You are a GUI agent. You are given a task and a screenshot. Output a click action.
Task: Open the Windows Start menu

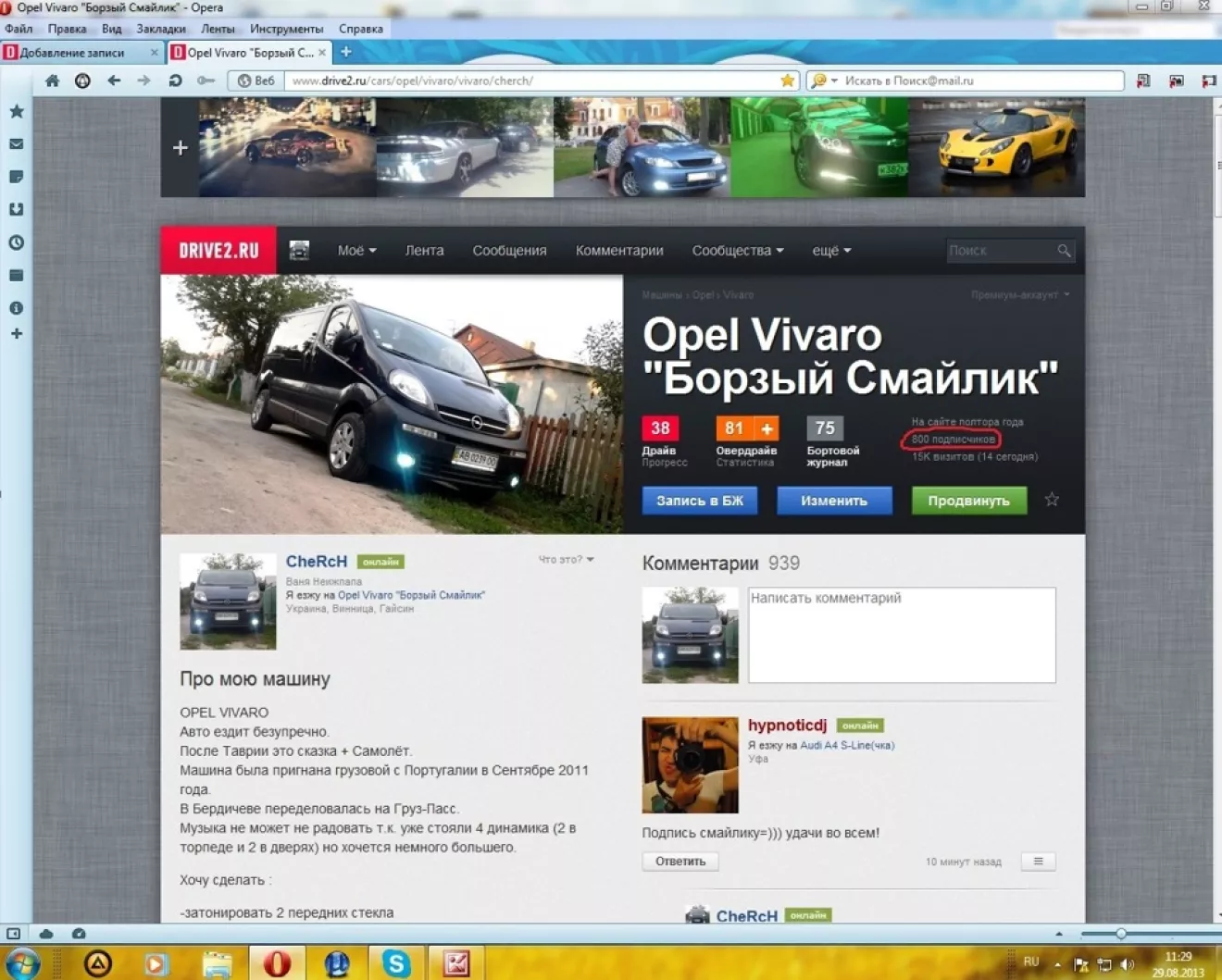click(22, 963)
